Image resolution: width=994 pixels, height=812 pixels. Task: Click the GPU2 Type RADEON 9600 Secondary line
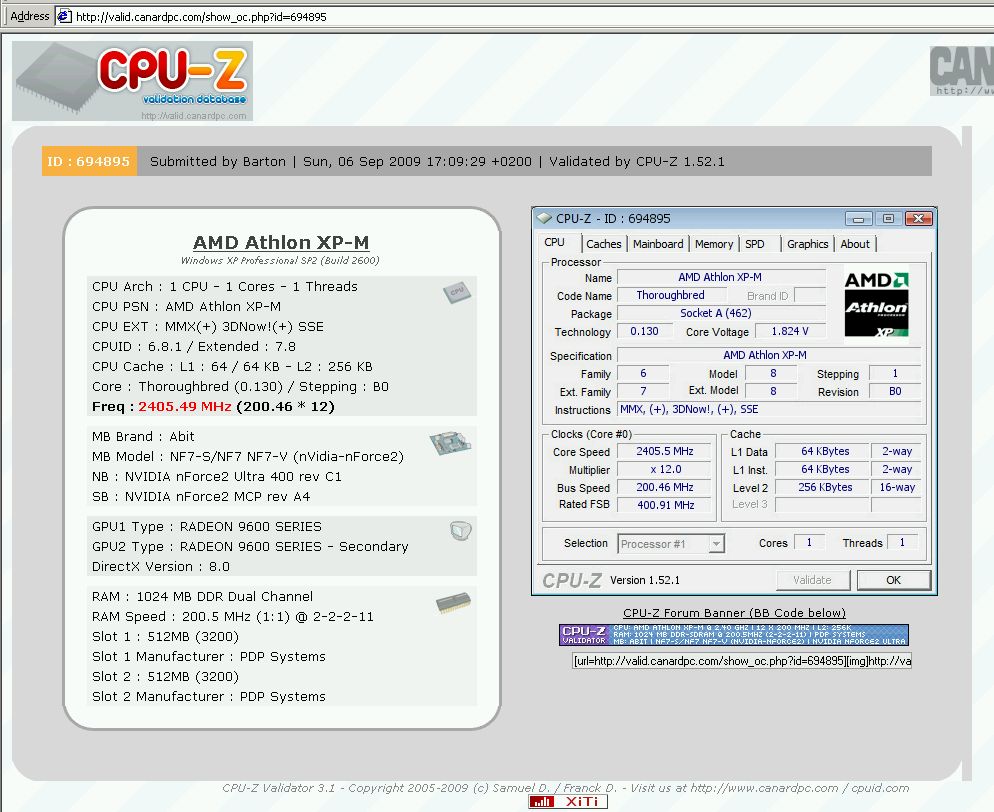click(250, 546)
